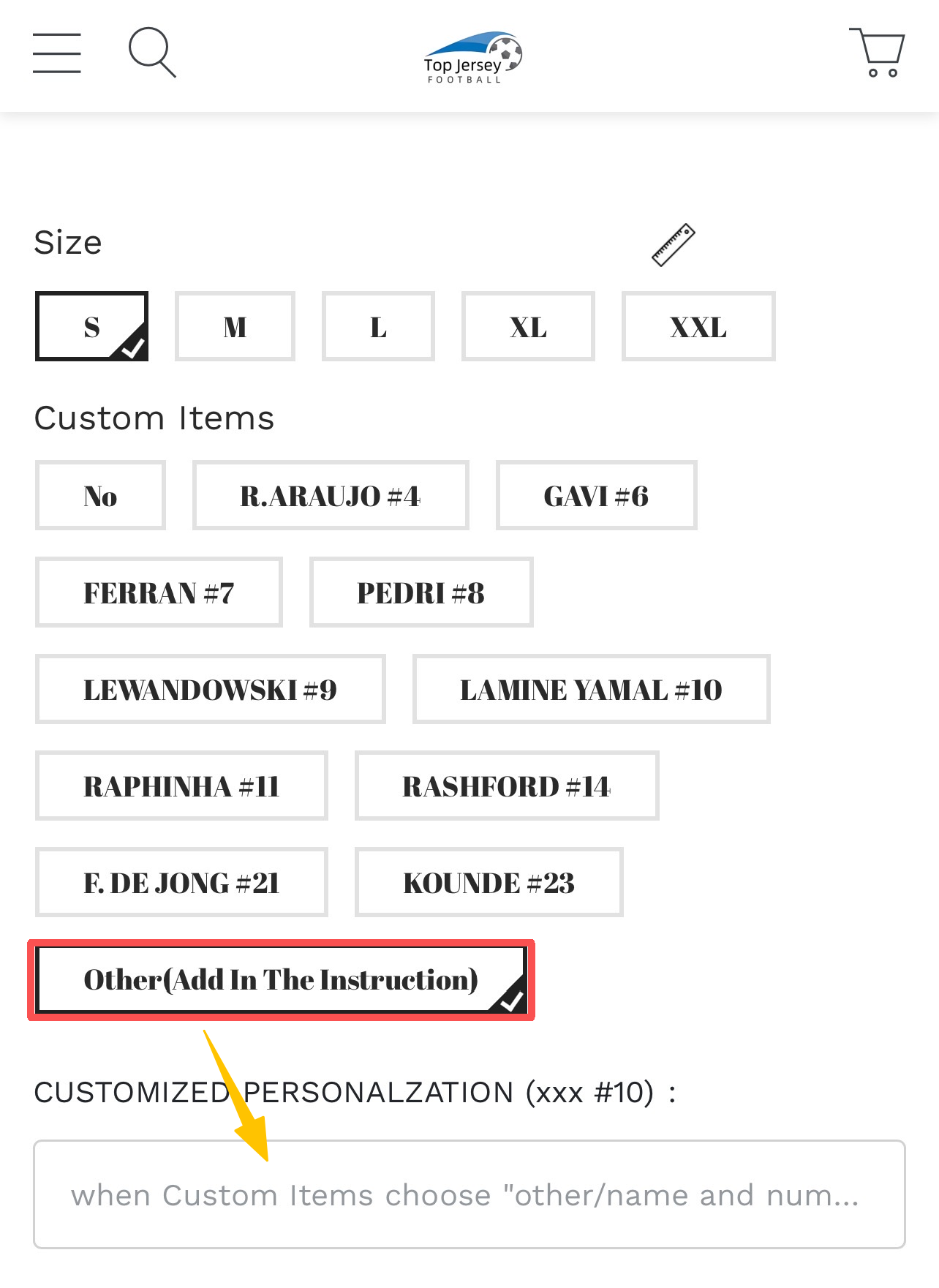Select size S
The image size is (939, 1288).
click(92, 327)
